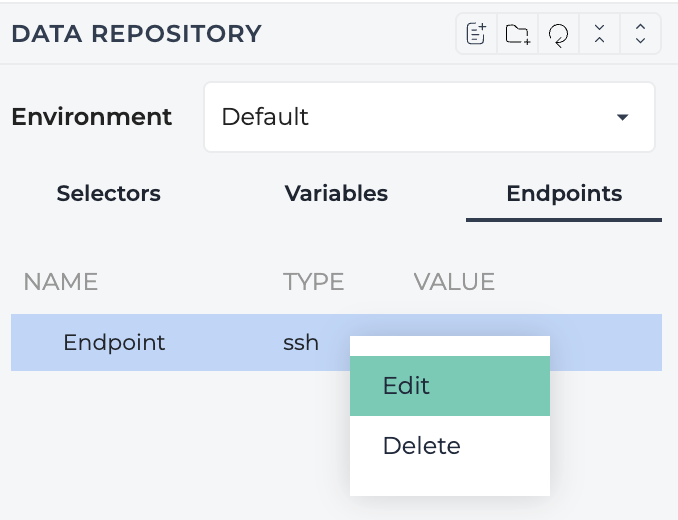Select the Endpoints tab
This screenshot has height=520, width=678.
[x=564, y=193]
